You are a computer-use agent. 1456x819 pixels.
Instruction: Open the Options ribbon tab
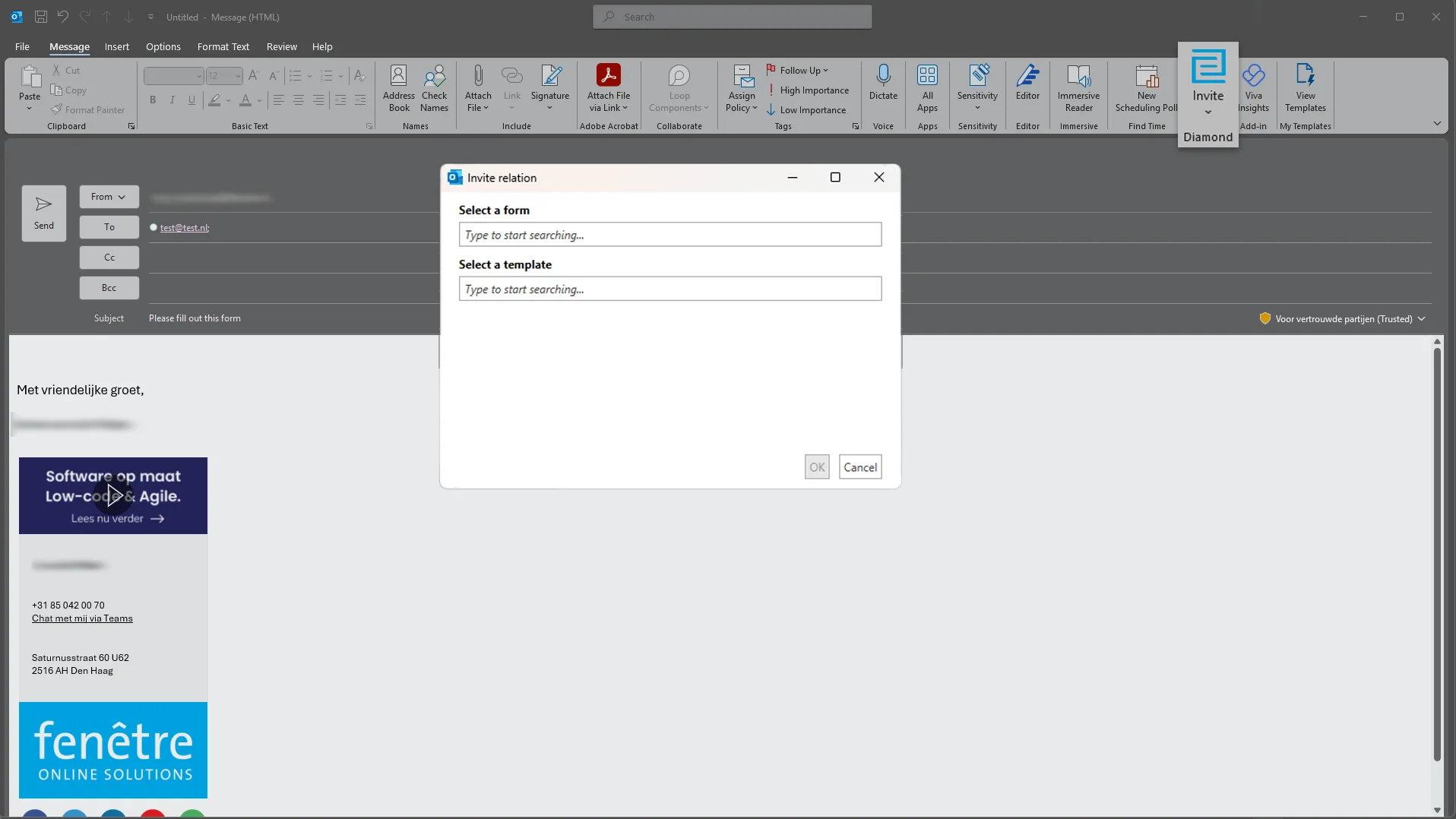(163, 46)
